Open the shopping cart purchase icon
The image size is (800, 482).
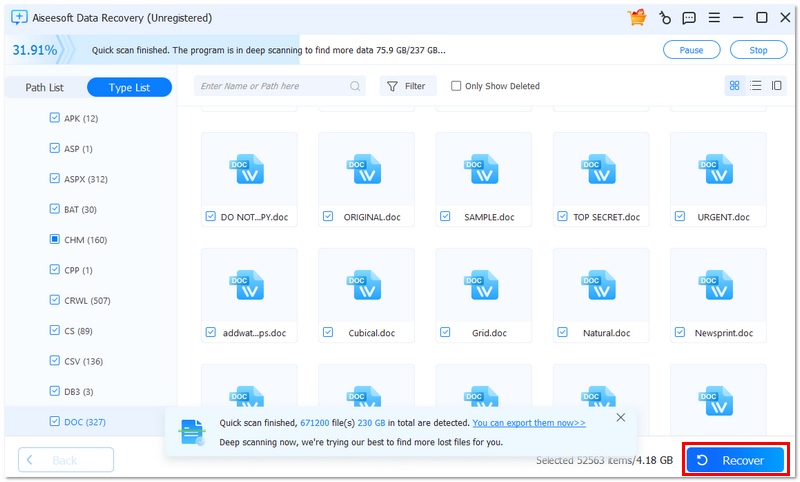(x=637, y=17)
